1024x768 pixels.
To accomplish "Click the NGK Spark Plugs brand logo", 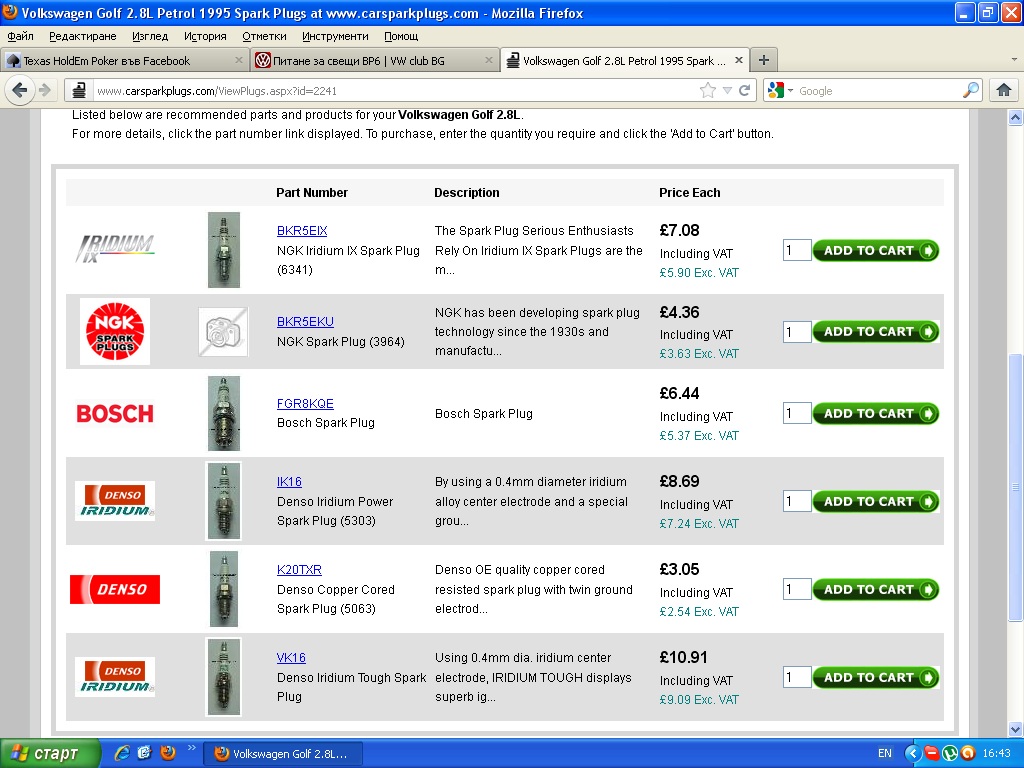I will coord(115,331).
